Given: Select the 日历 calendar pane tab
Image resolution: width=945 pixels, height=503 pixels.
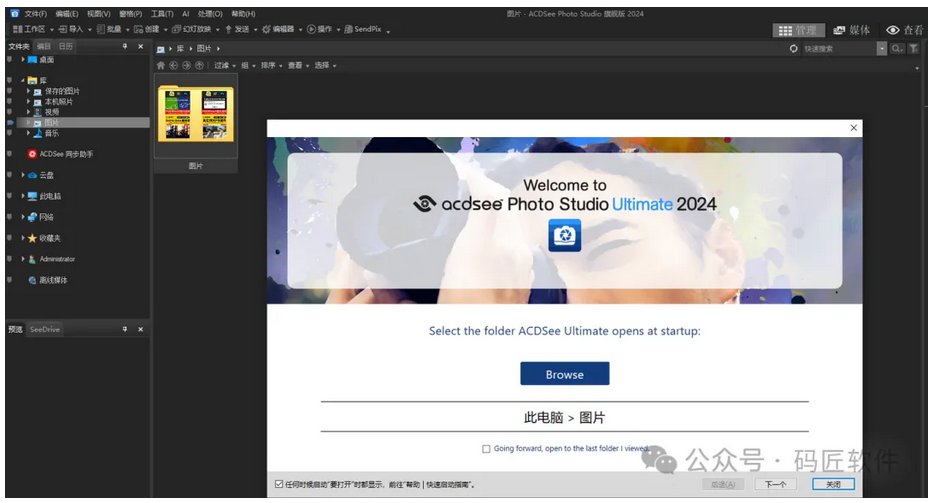Looking at the screenshot, I should click(x=66, y=46).
